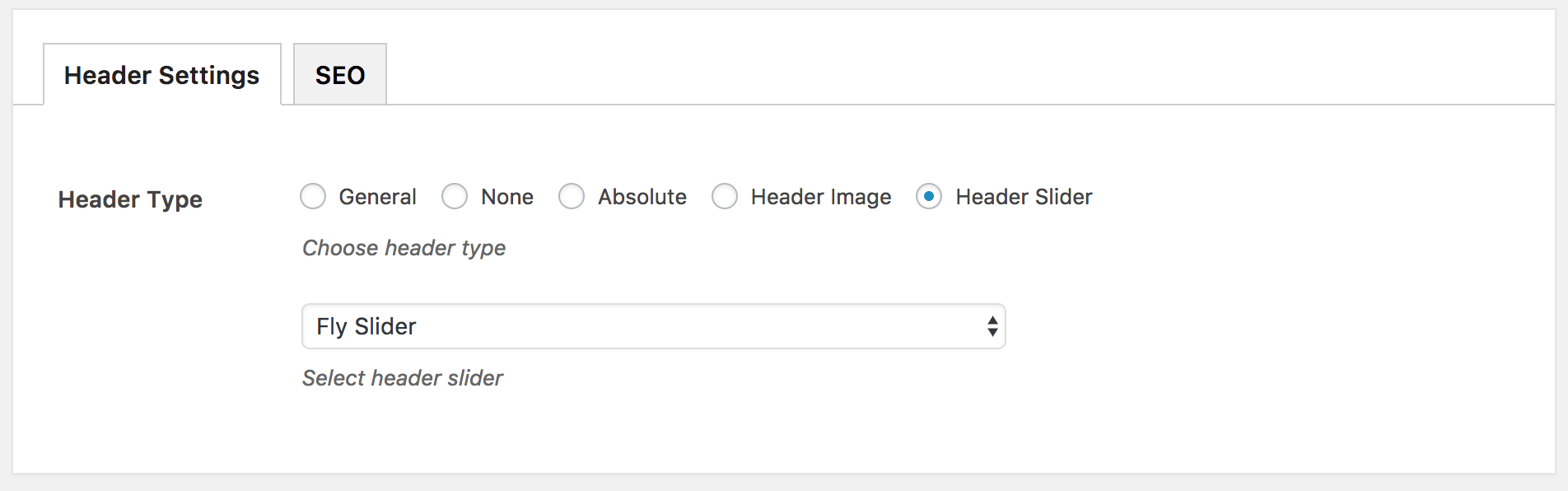Enable the Absolute radio button circle
Screen dimensions: 1568x491
click(572, 197)
